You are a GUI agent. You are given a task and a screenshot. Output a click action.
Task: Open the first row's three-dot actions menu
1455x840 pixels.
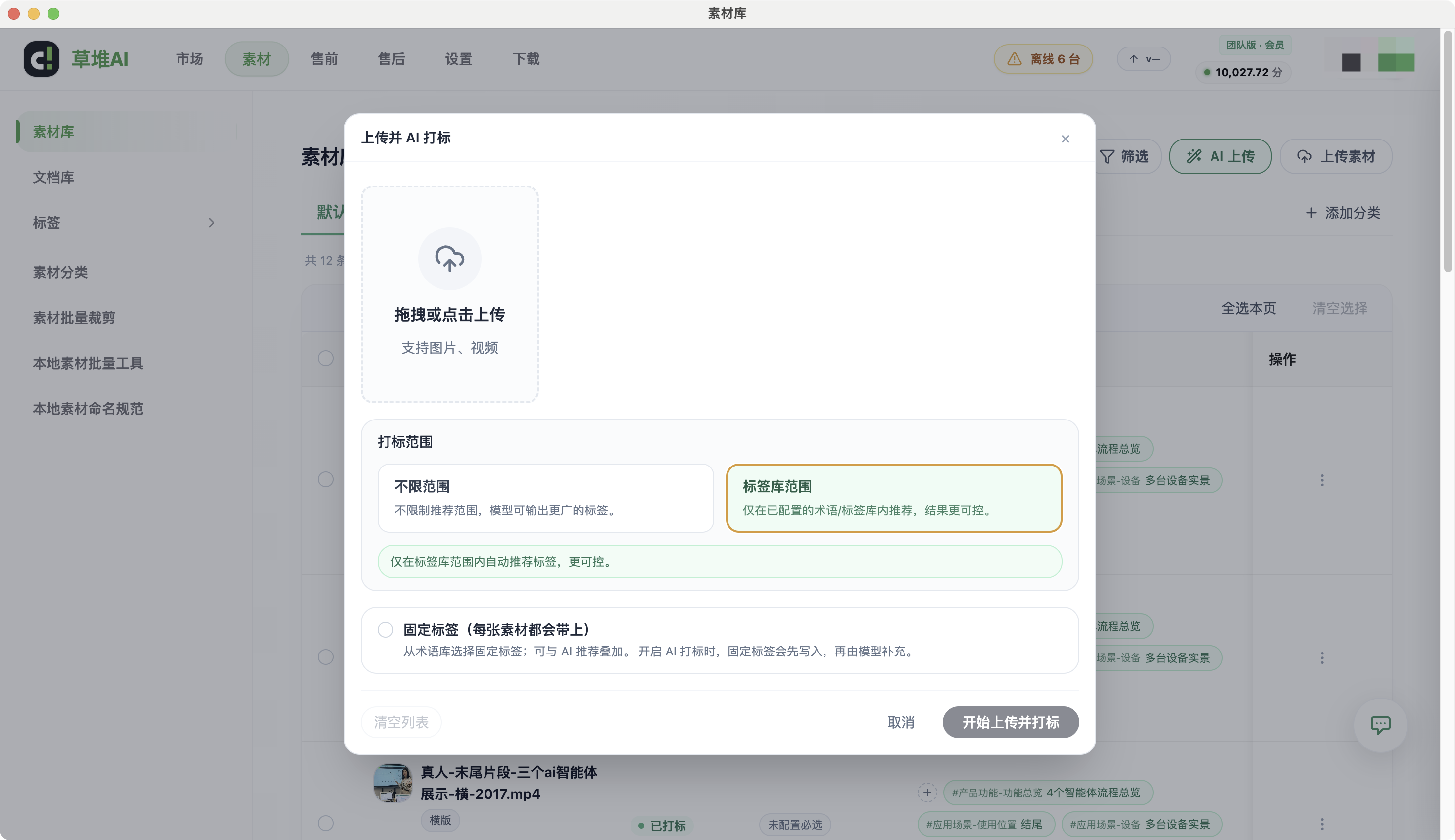coord(1322,480)
